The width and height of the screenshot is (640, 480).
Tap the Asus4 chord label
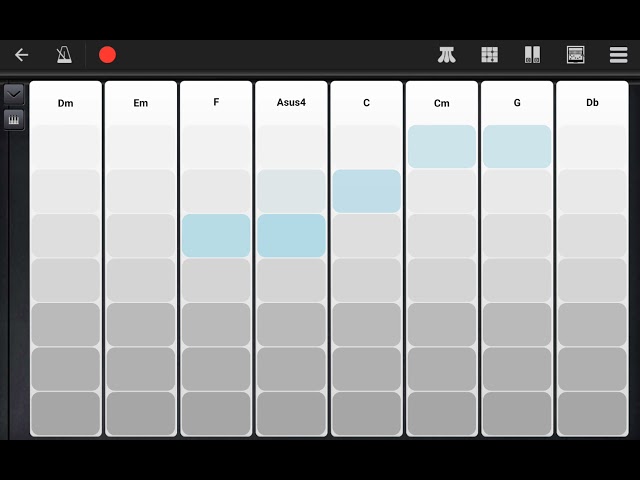pos(291,102)
